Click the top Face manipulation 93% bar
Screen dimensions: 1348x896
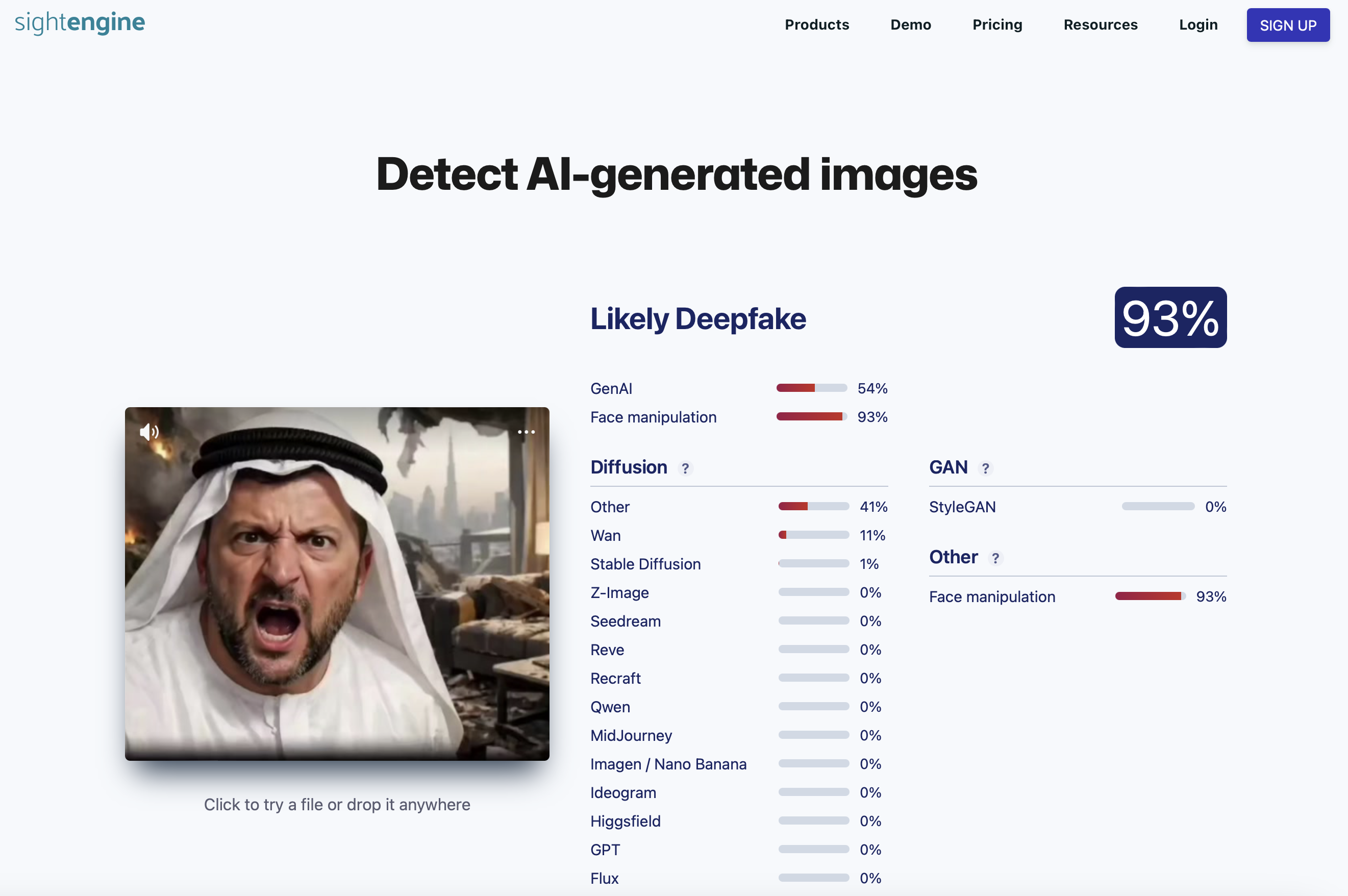coord(811,417)
